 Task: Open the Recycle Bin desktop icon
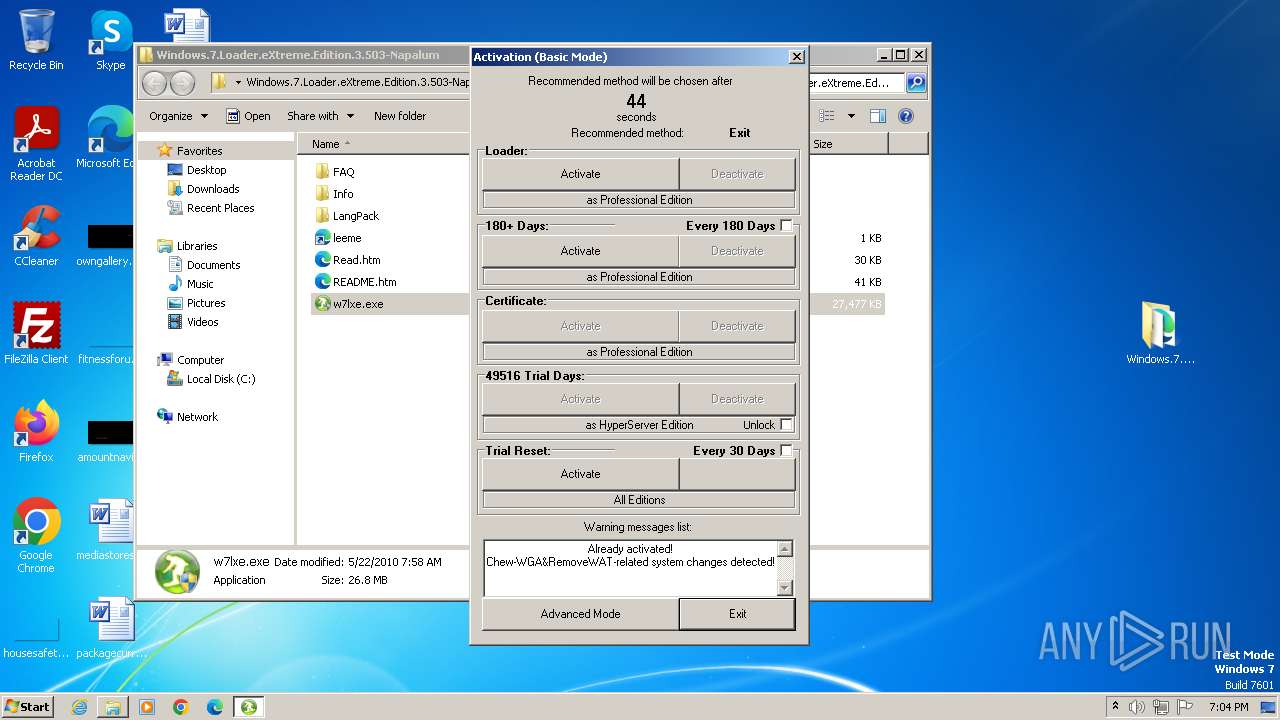36,38
